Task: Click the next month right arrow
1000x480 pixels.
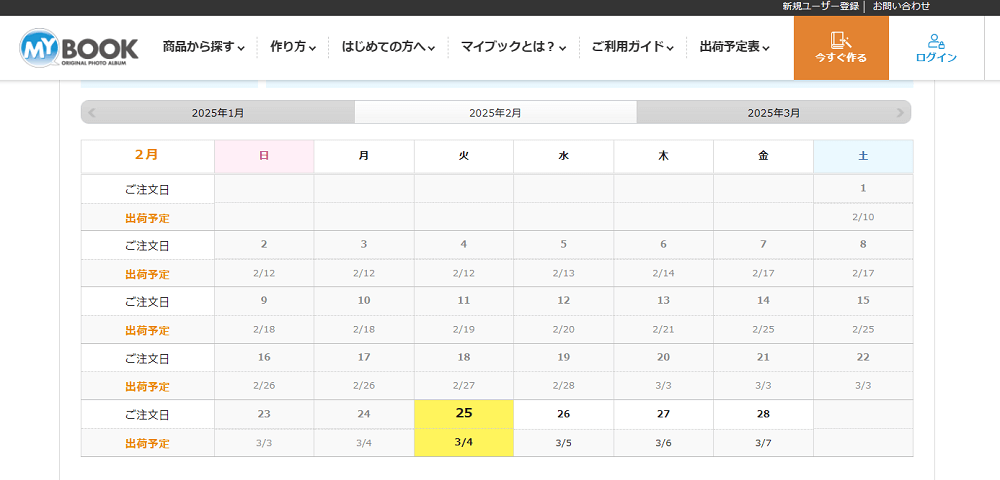Action: click(x=900, y=113)
